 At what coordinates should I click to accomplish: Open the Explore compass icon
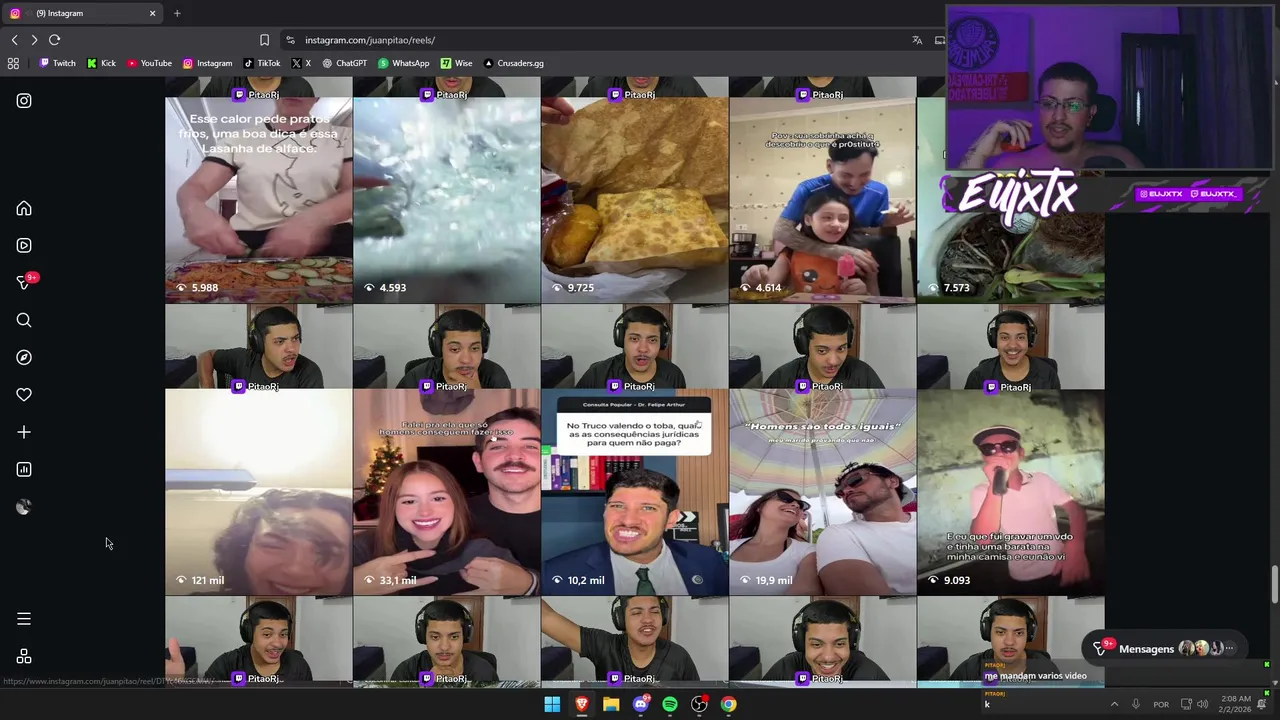(24, 357)
